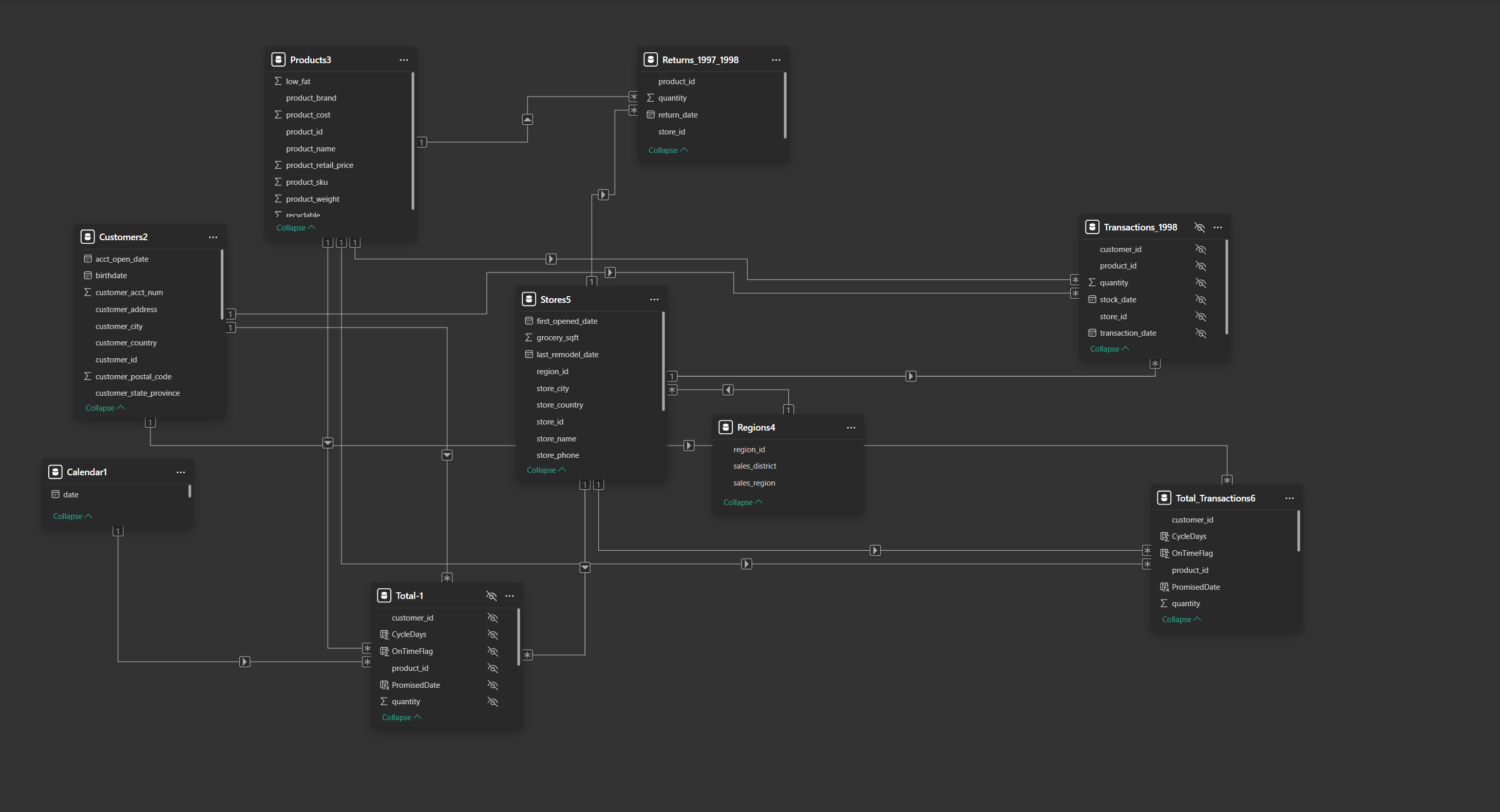
Task: Click the Calendar1 table database icon
Action: point(55,472)
